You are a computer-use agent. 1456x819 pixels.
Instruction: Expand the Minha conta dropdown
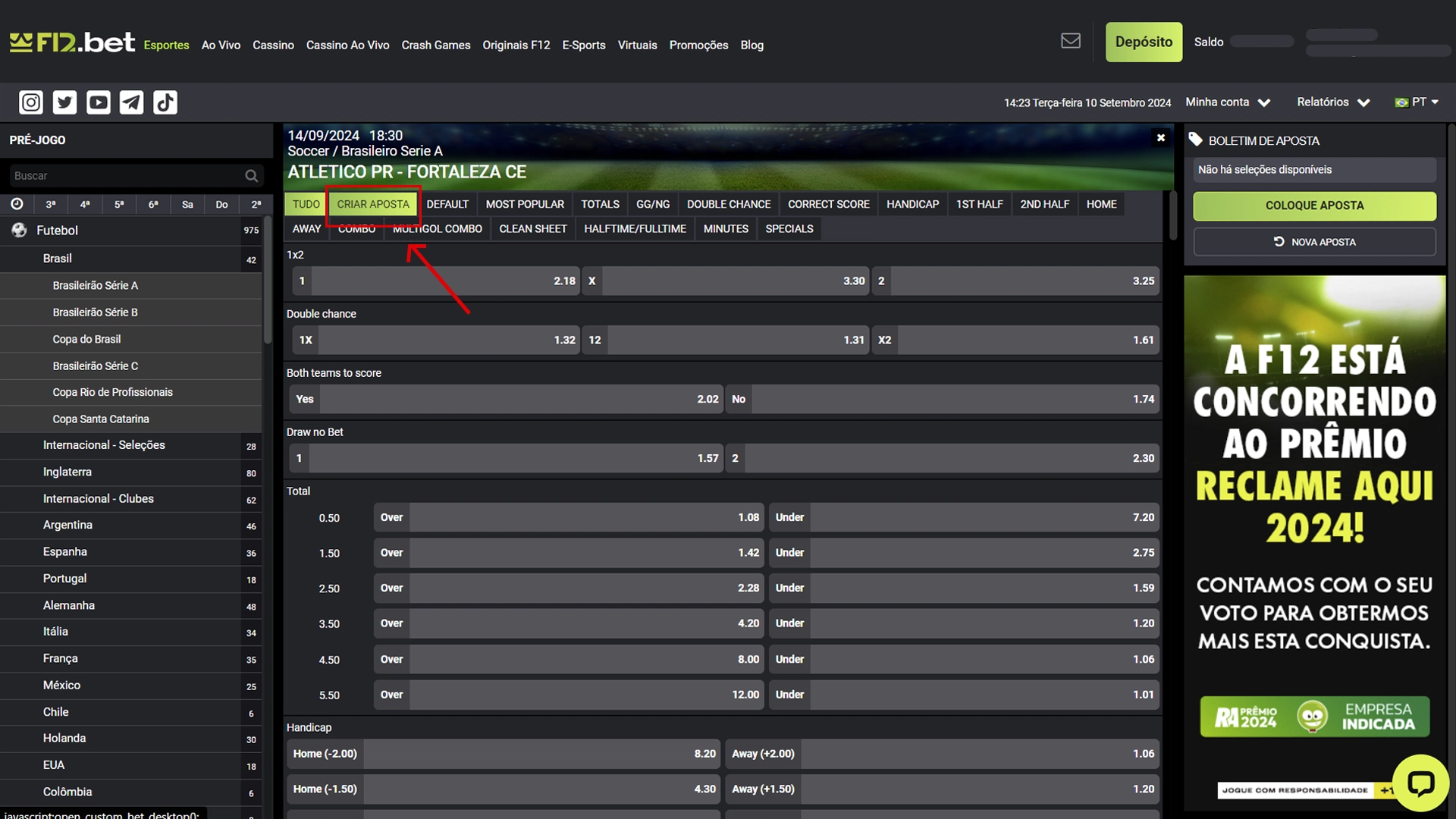[1228, 102]
